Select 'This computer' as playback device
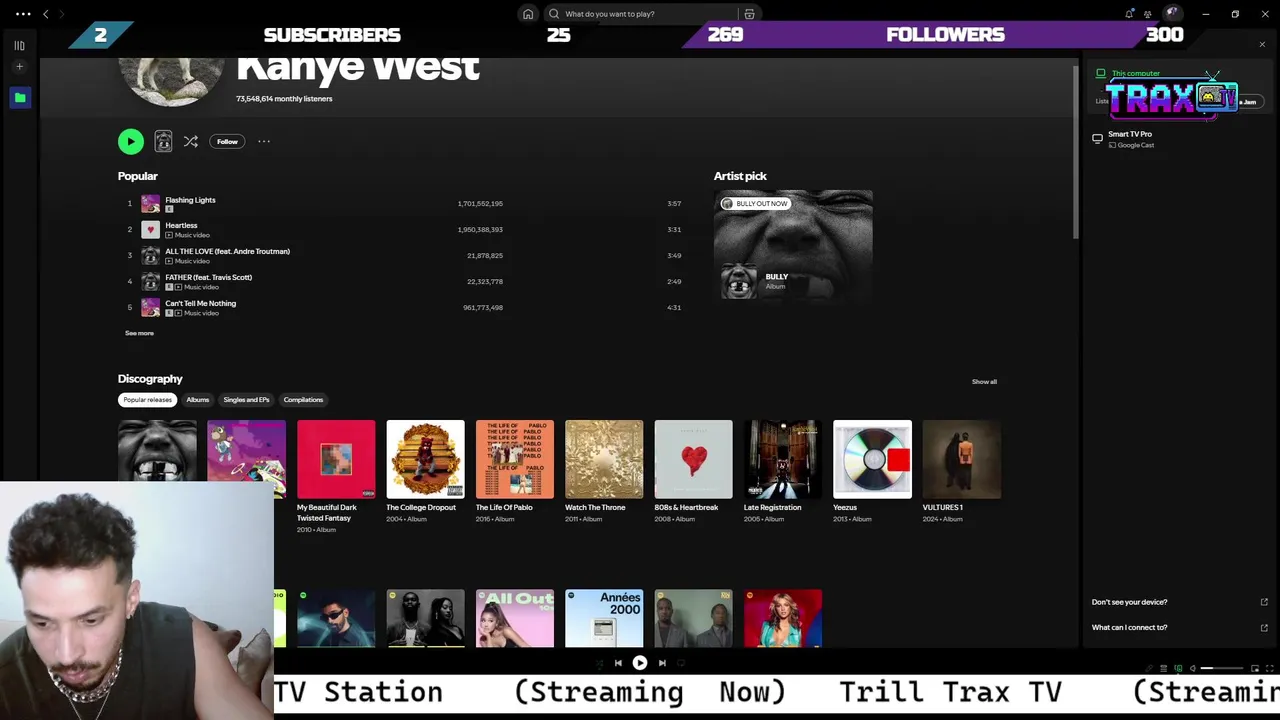1280x720 pixels. tap(1135, 74)
